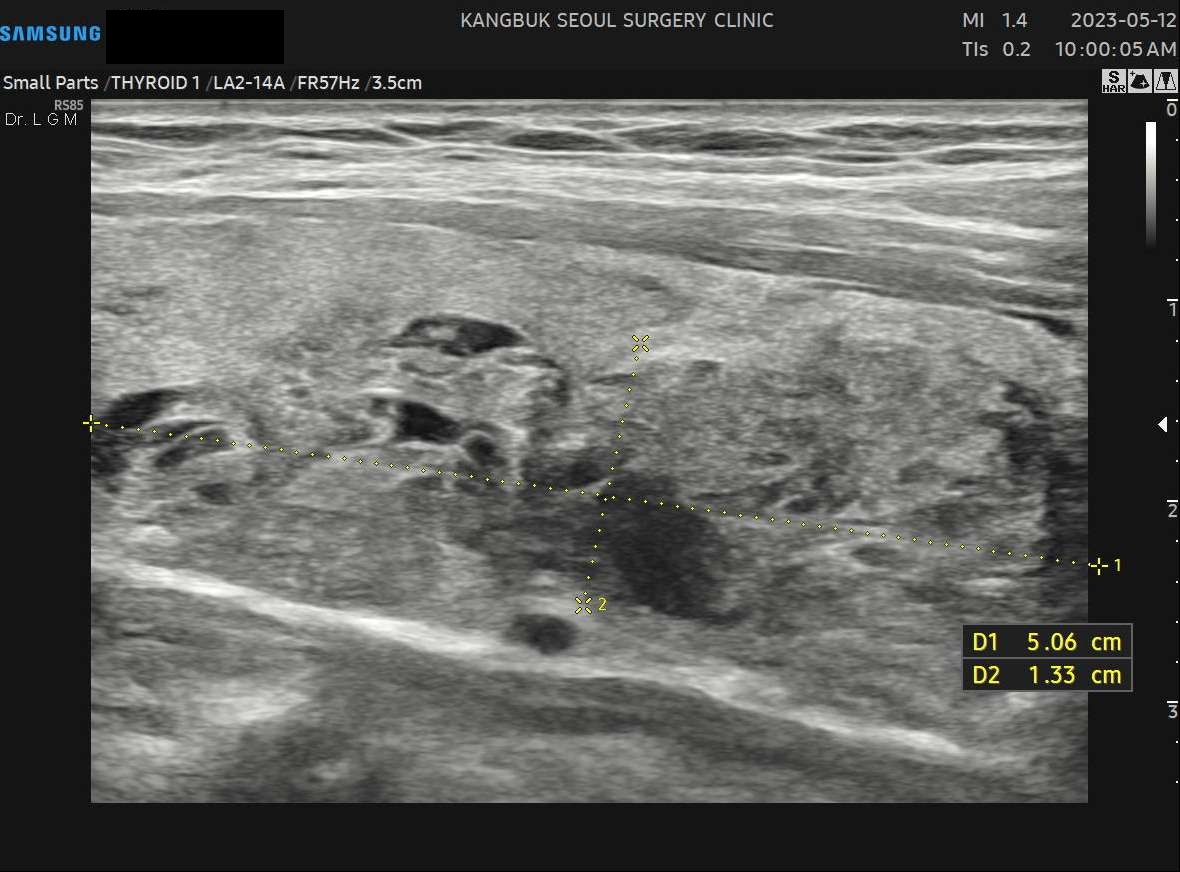Image resolution: width=1180 pixels, height=872 pixels.
Task: Click the ultrasound sector image enhancement icon
Action: [x=1139, y=81]
